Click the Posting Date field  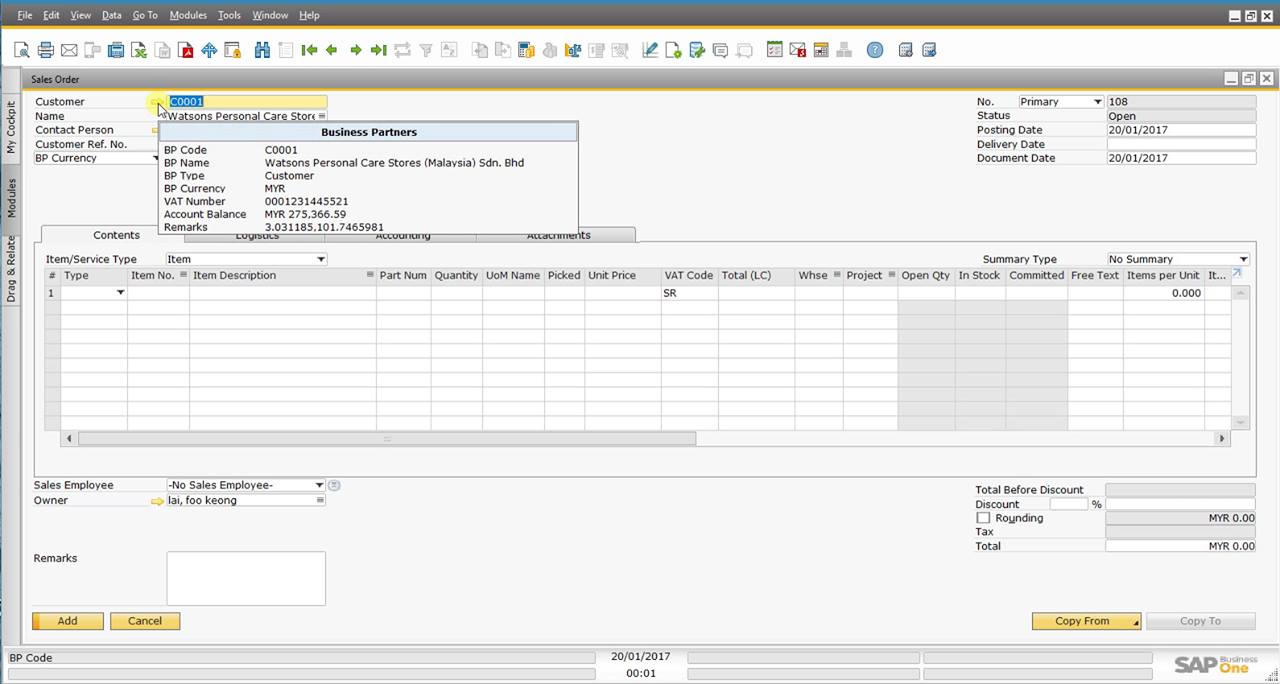tap(1181, 130)
